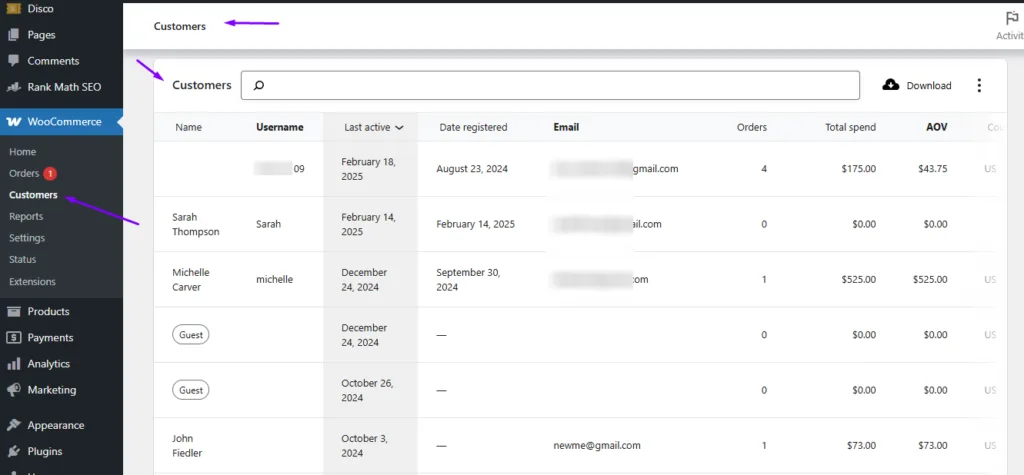Open the Orders submenu item
Viewport: 1024px width, 475px height.
pyautogui.click(x=24, y=173)
